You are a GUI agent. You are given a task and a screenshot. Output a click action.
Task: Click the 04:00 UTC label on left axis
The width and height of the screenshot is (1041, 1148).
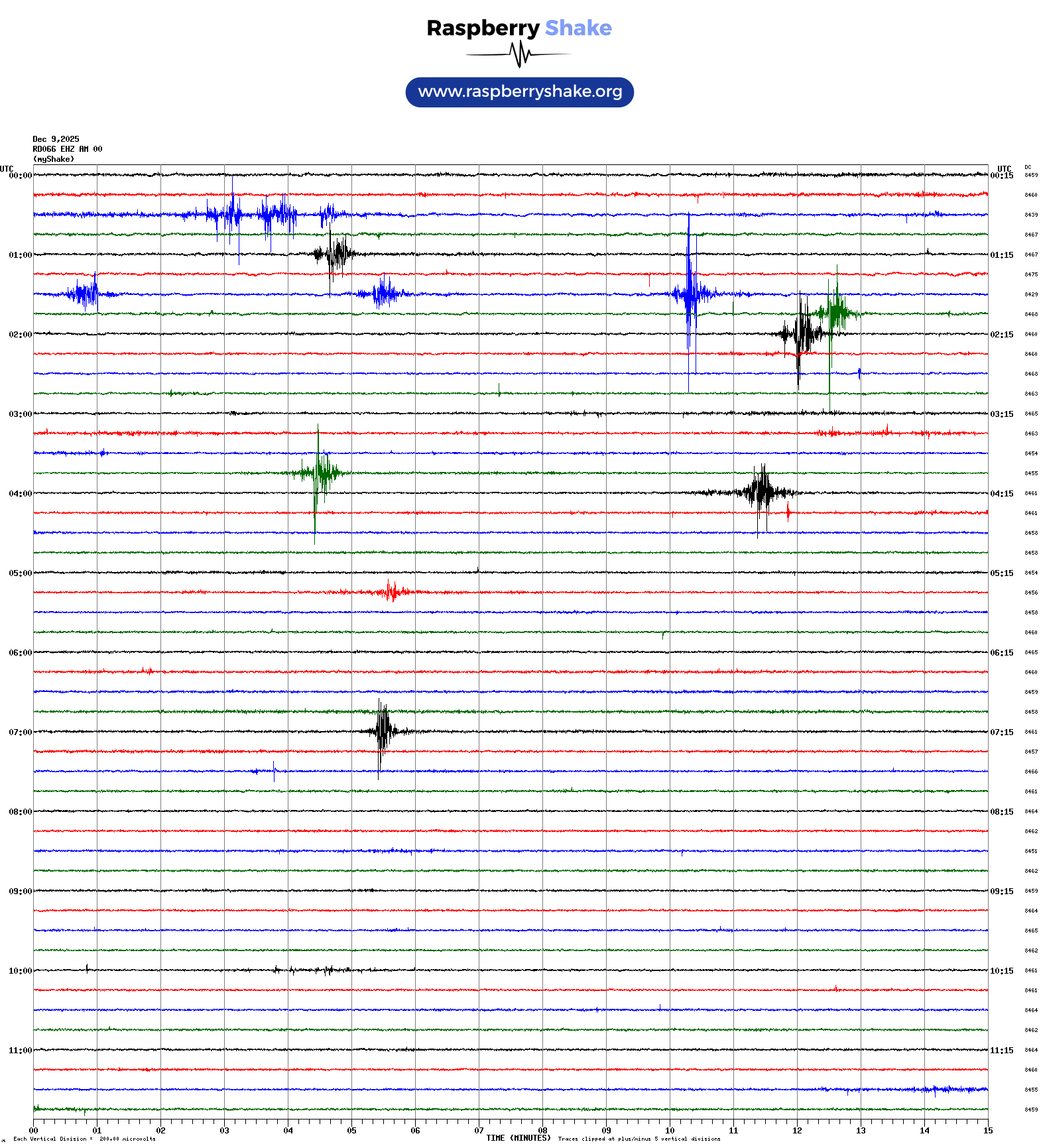point(20,494)
